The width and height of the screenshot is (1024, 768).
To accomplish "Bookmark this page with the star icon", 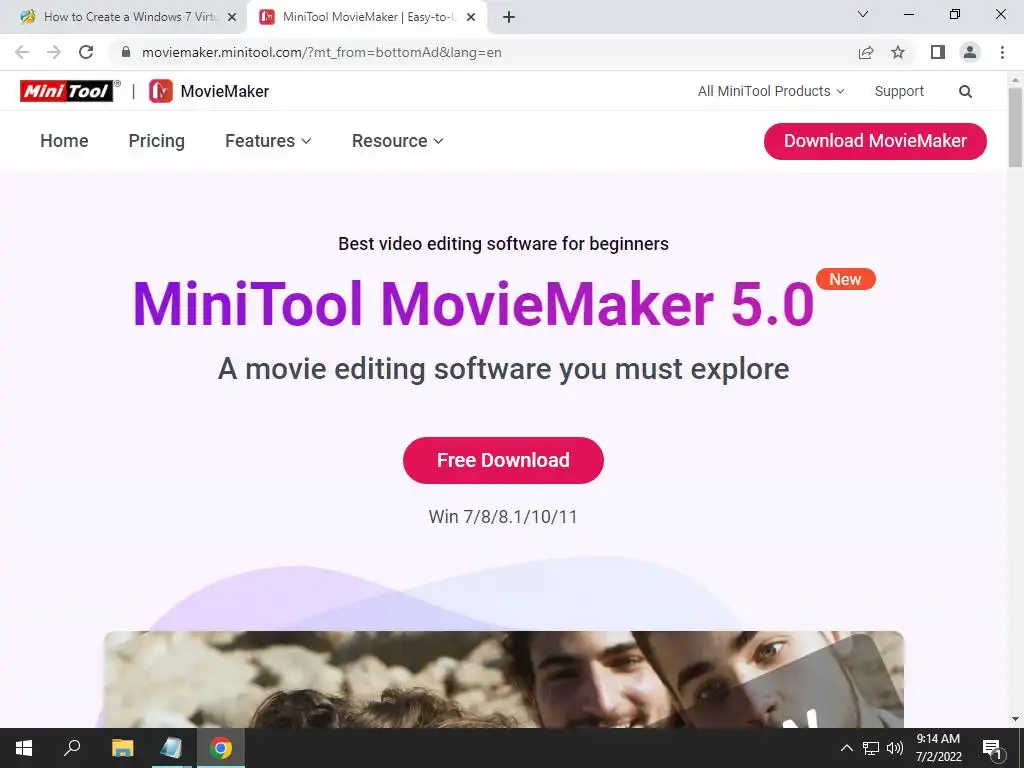I will tap(898, 52).
